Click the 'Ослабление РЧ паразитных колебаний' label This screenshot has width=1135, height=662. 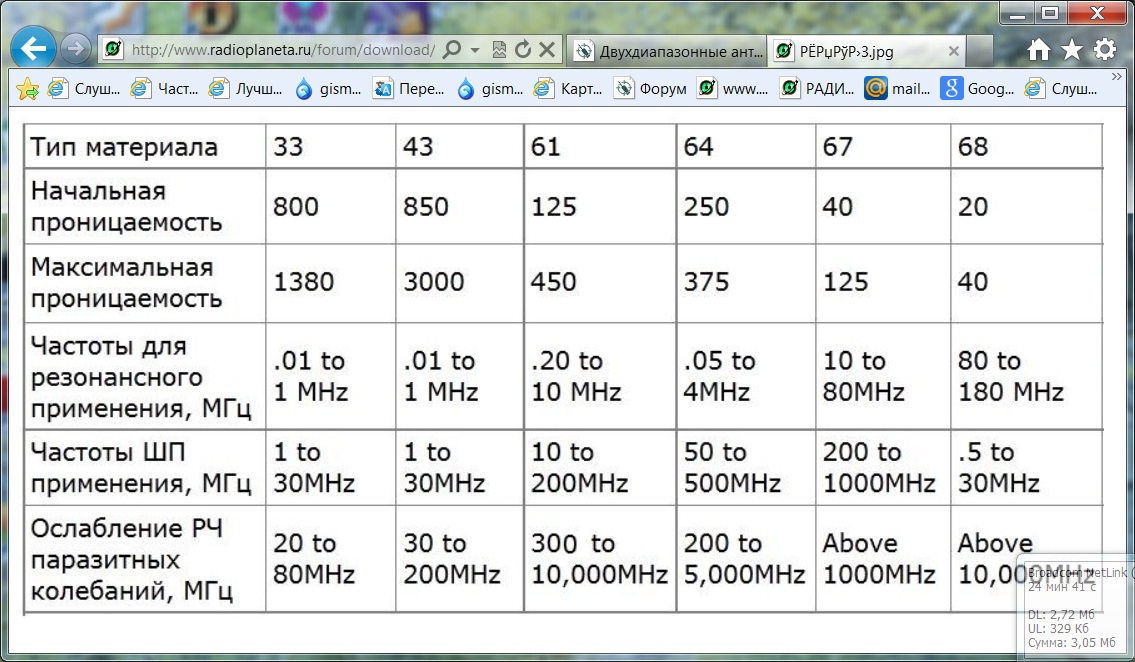(131, 560)
